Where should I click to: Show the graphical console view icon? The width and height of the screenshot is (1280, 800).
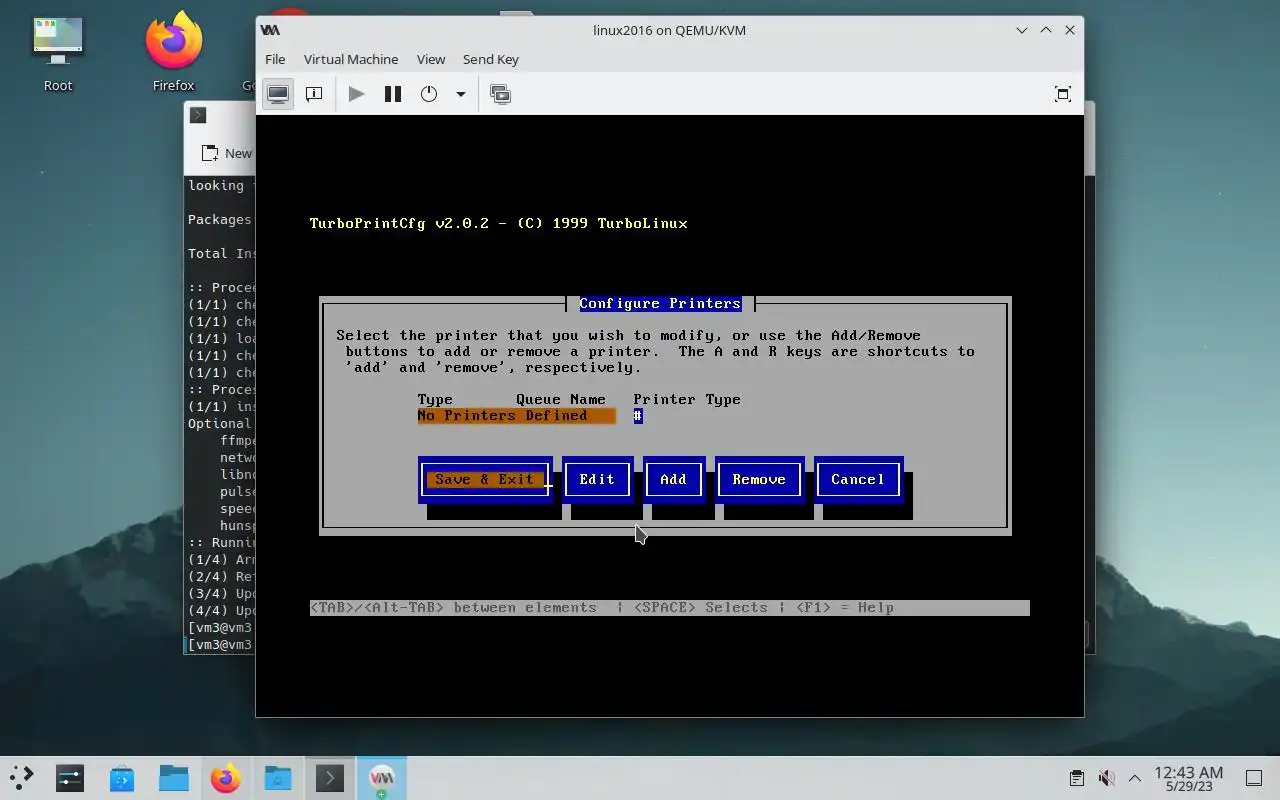(x=278, y=94)
